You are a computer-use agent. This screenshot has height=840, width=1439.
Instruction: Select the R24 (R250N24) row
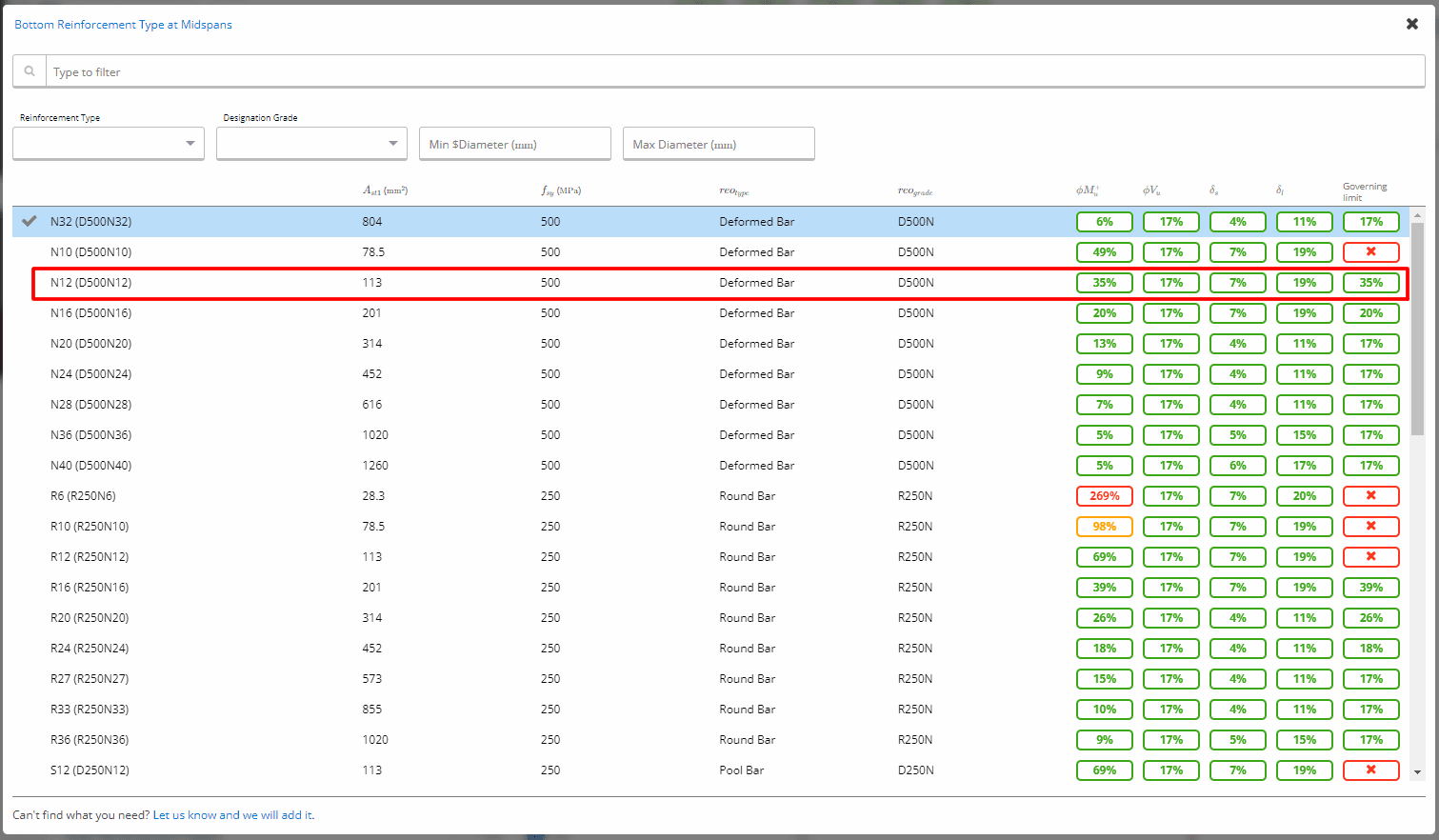(710, 649)
